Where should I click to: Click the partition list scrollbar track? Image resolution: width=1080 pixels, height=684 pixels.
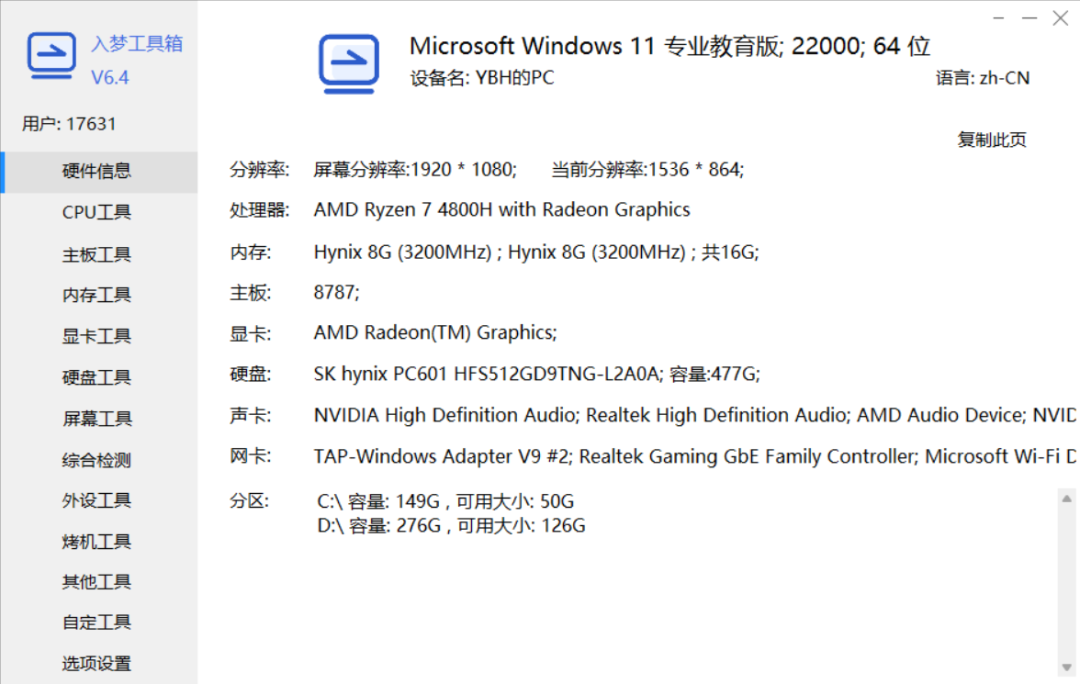click(x=1066, y=583)
